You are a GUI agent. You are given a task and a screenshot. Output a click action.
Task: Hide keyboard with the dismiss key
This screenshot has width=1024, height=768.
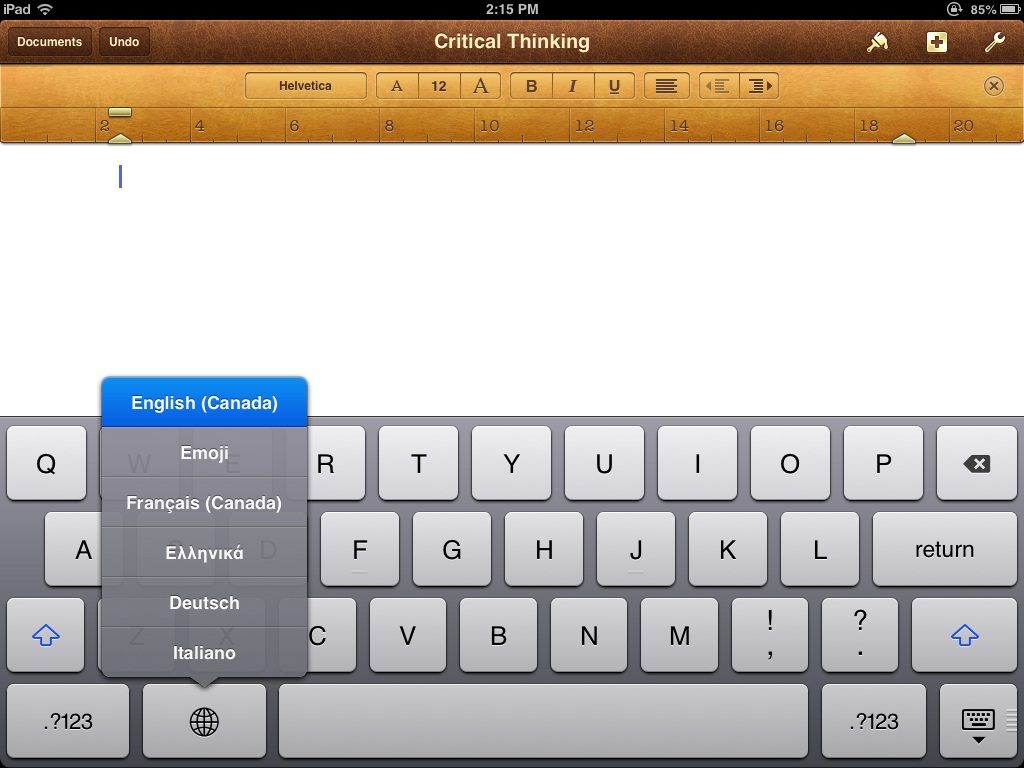[x=977, y=721]
